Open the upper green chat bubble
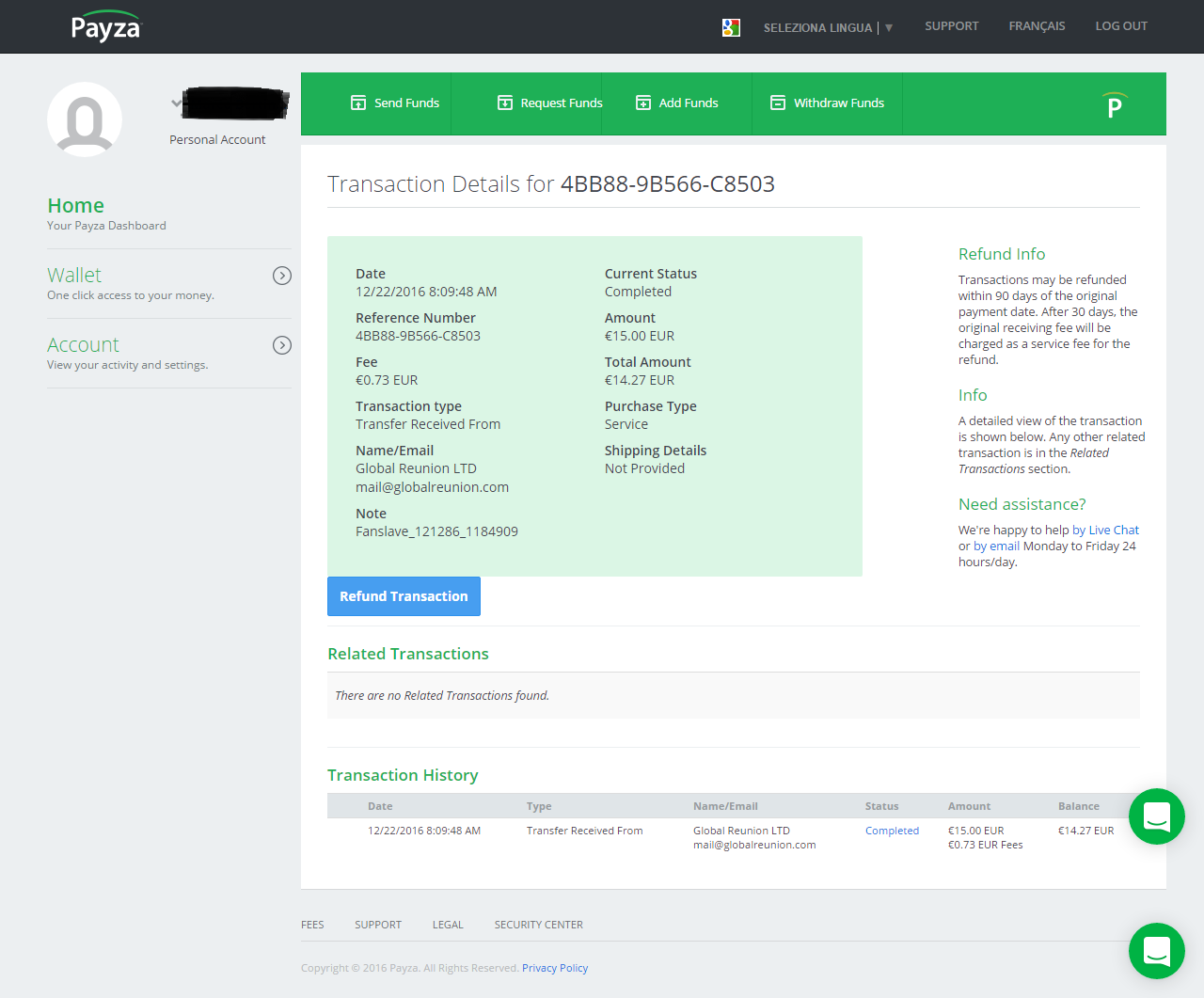Image resolution: width=1204 pixels, height=998 pixels. [1157, 816]
